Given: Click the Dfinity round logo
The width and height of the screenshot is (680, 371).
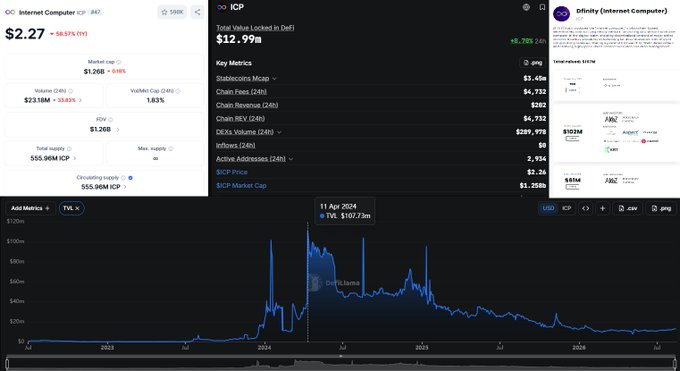Looking at the screenshot, I should 562,14.
